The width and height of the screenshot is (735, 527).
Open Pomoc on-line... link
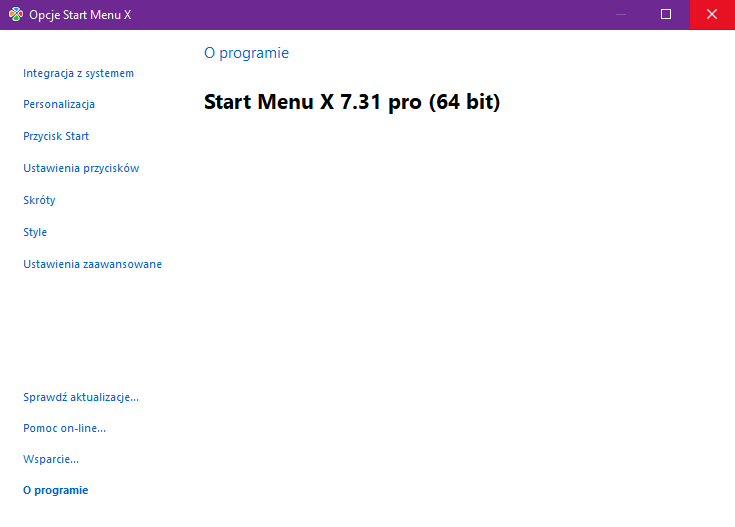point(65,428)
